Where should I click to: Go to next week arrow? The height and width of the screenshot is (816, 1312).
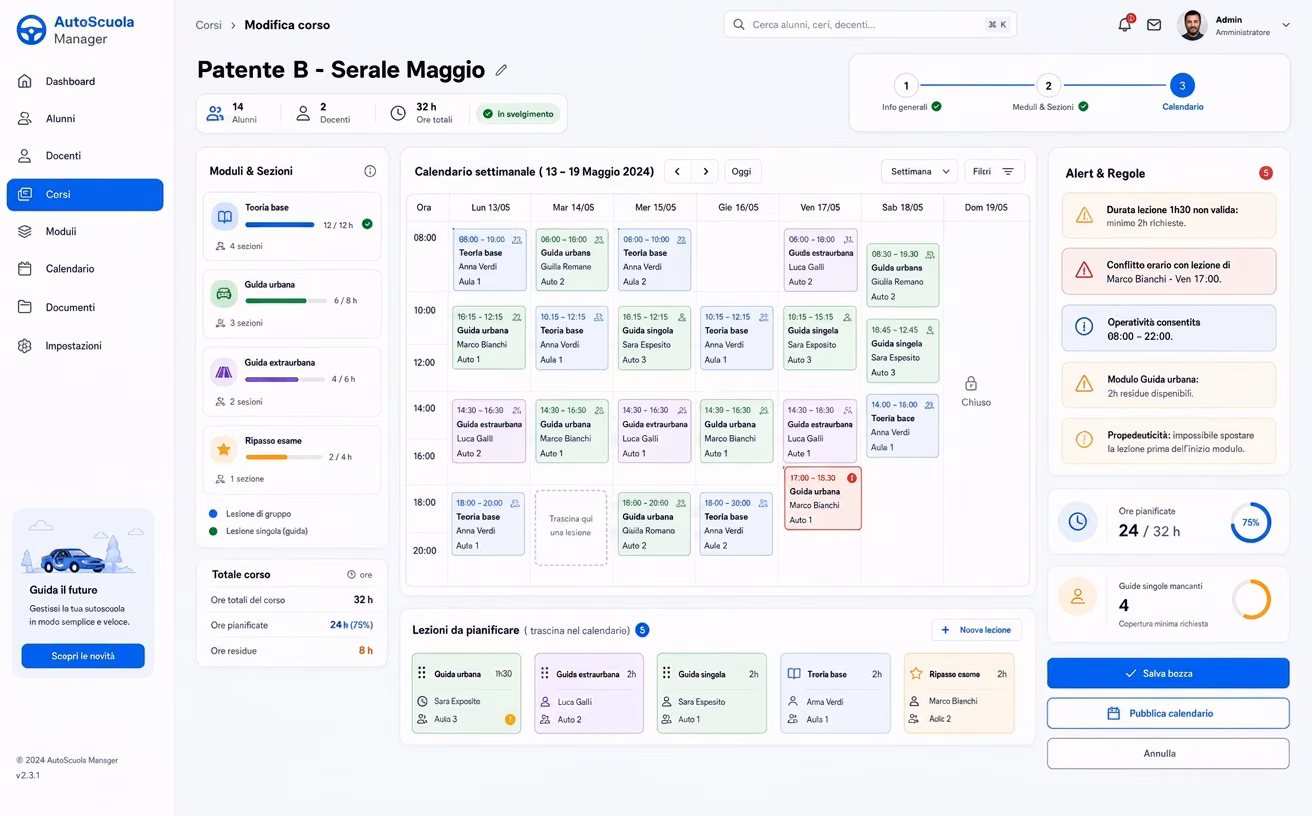705,172
